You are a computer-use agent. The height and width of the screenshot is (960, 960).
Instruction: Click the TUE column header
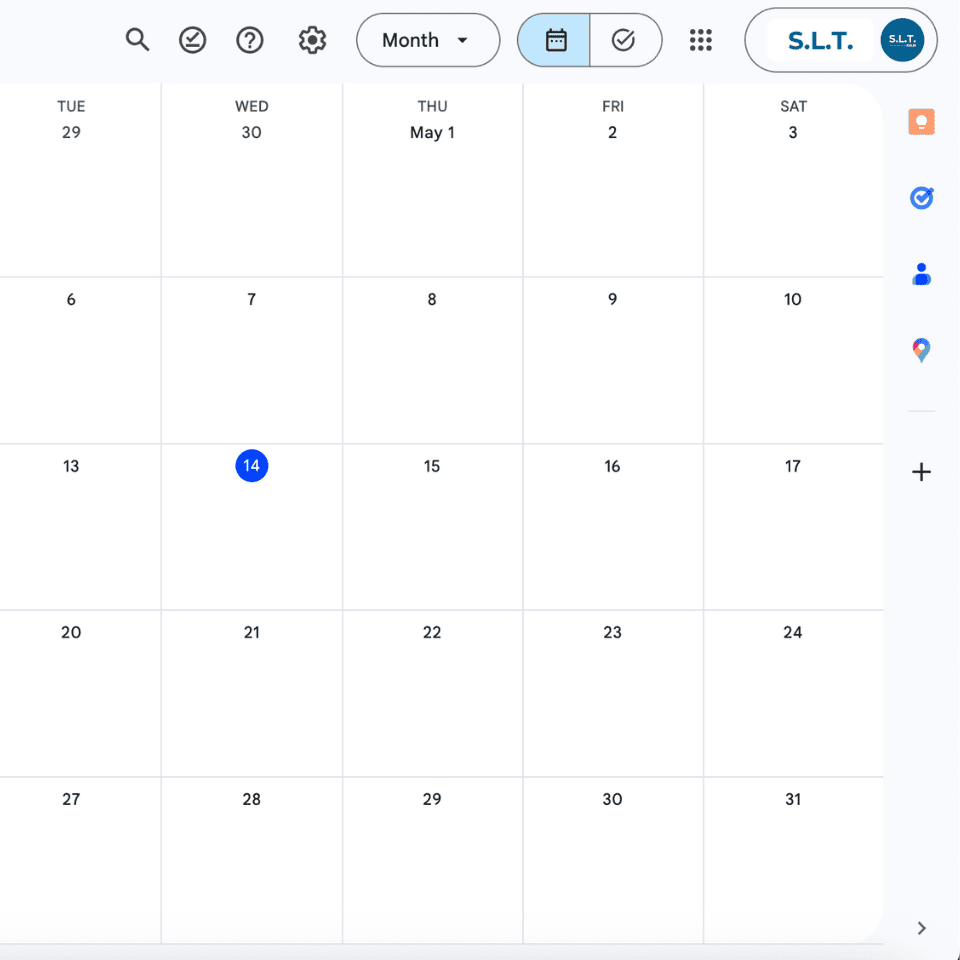tap(71, 106)
